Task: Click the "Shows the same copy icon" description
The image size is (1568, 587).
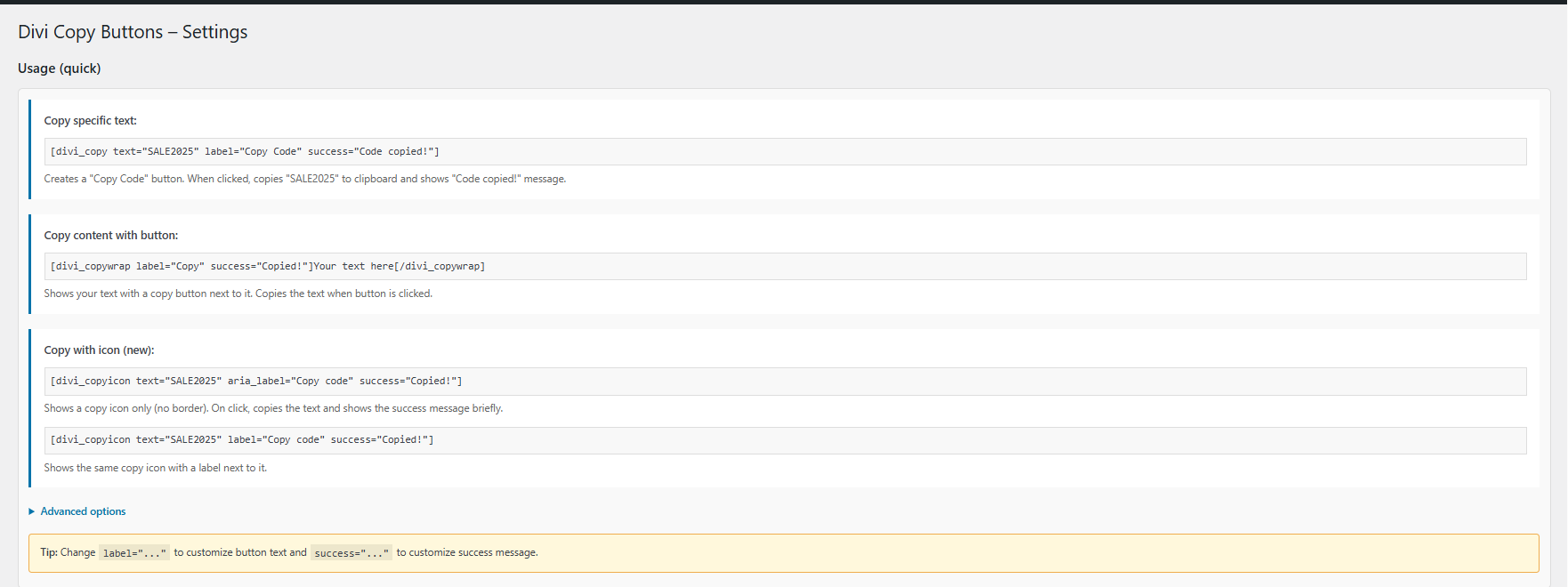Action: click(x=155, y=468)
